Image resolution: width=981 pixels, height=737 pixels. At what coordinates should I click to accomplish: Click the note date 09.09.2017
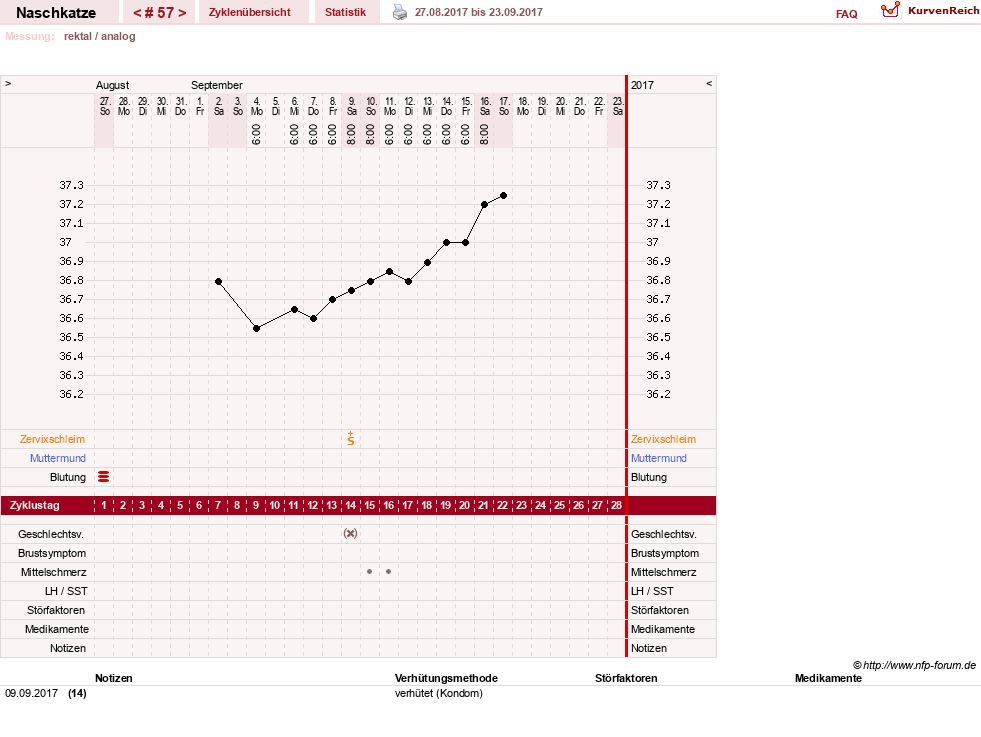pyautogui.click(x=31, y=693)
